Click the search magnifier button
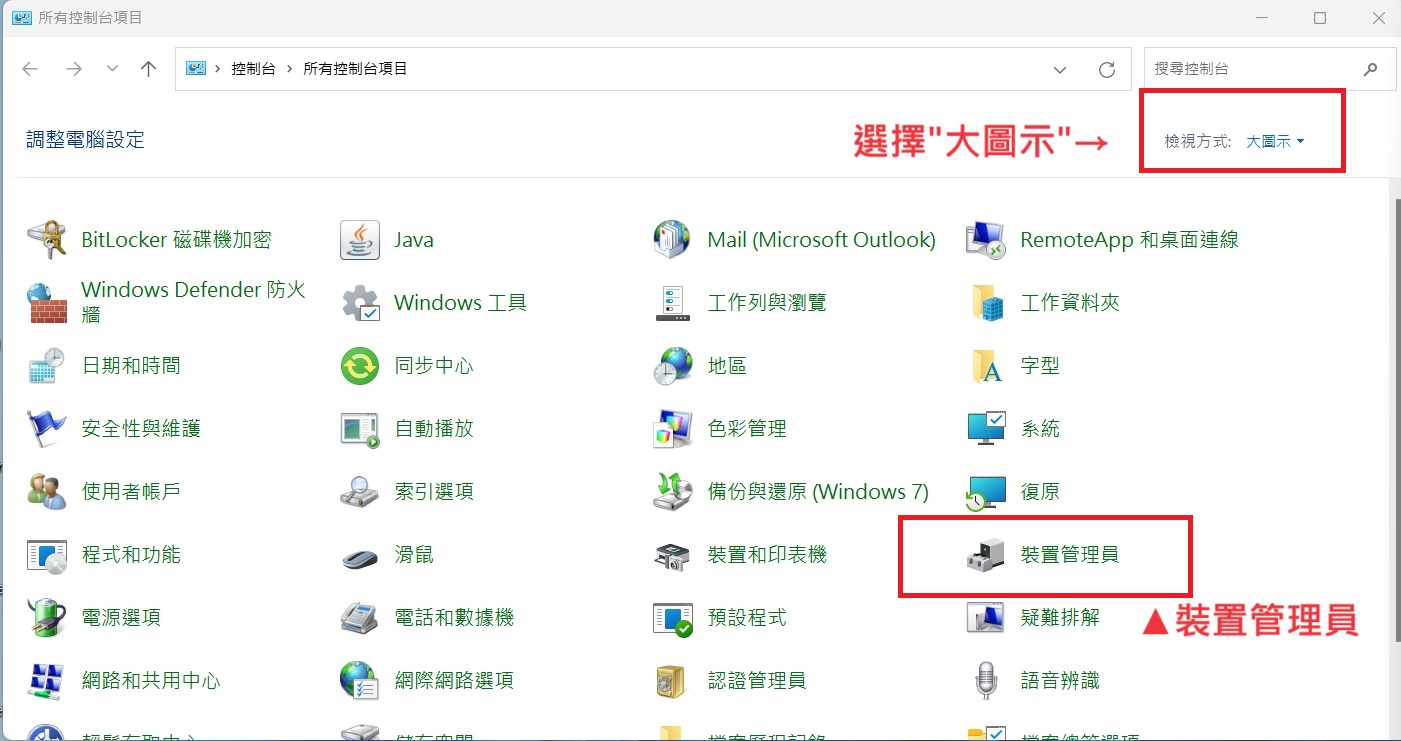This screenshot has height=741, width=1401. (x=1370, y=69)
